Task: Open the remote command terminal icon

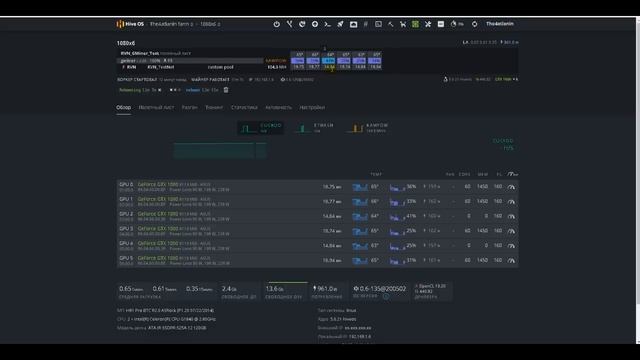Action: [327, 24]
